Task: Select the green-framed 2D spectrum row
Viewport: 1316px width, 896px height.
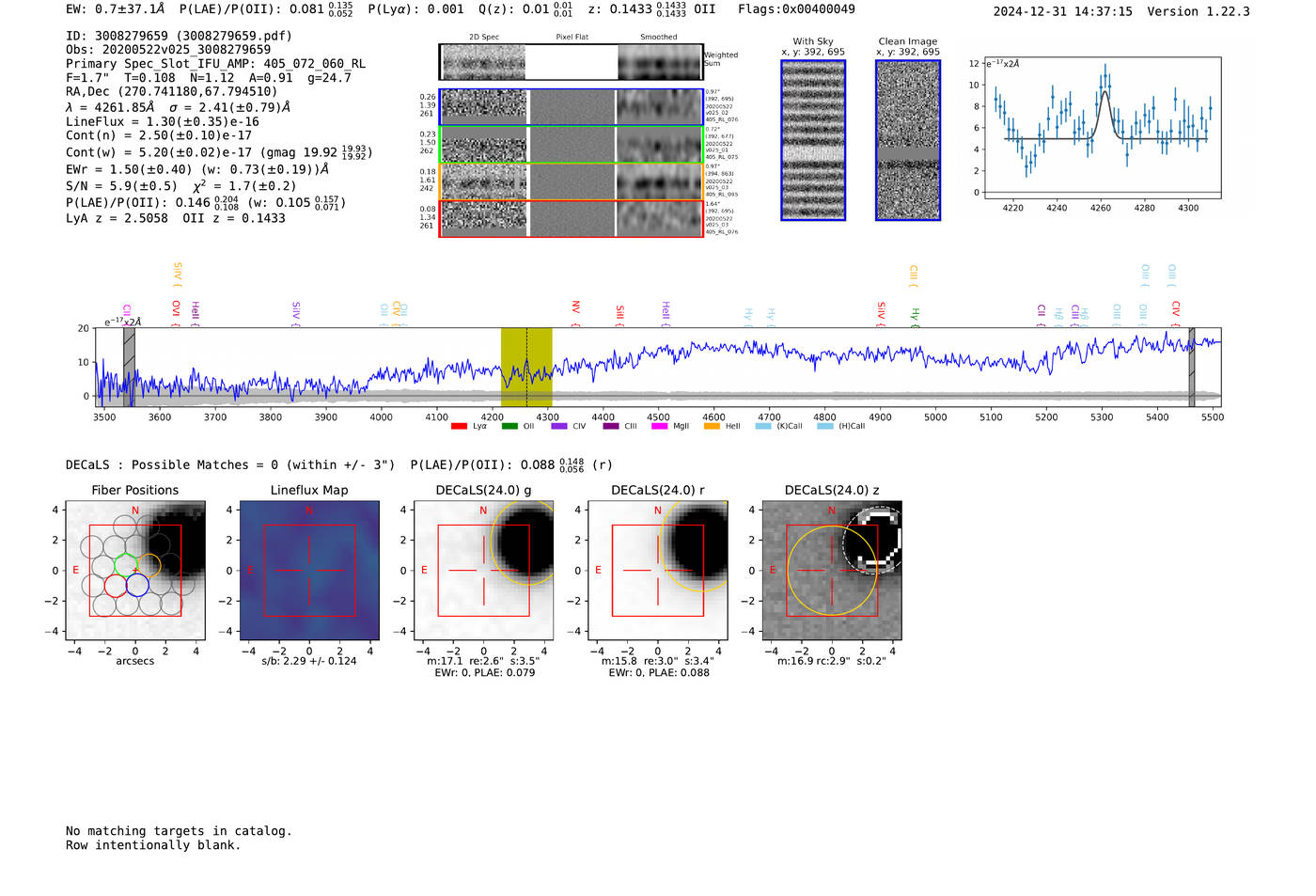Action: coord(572,144)
